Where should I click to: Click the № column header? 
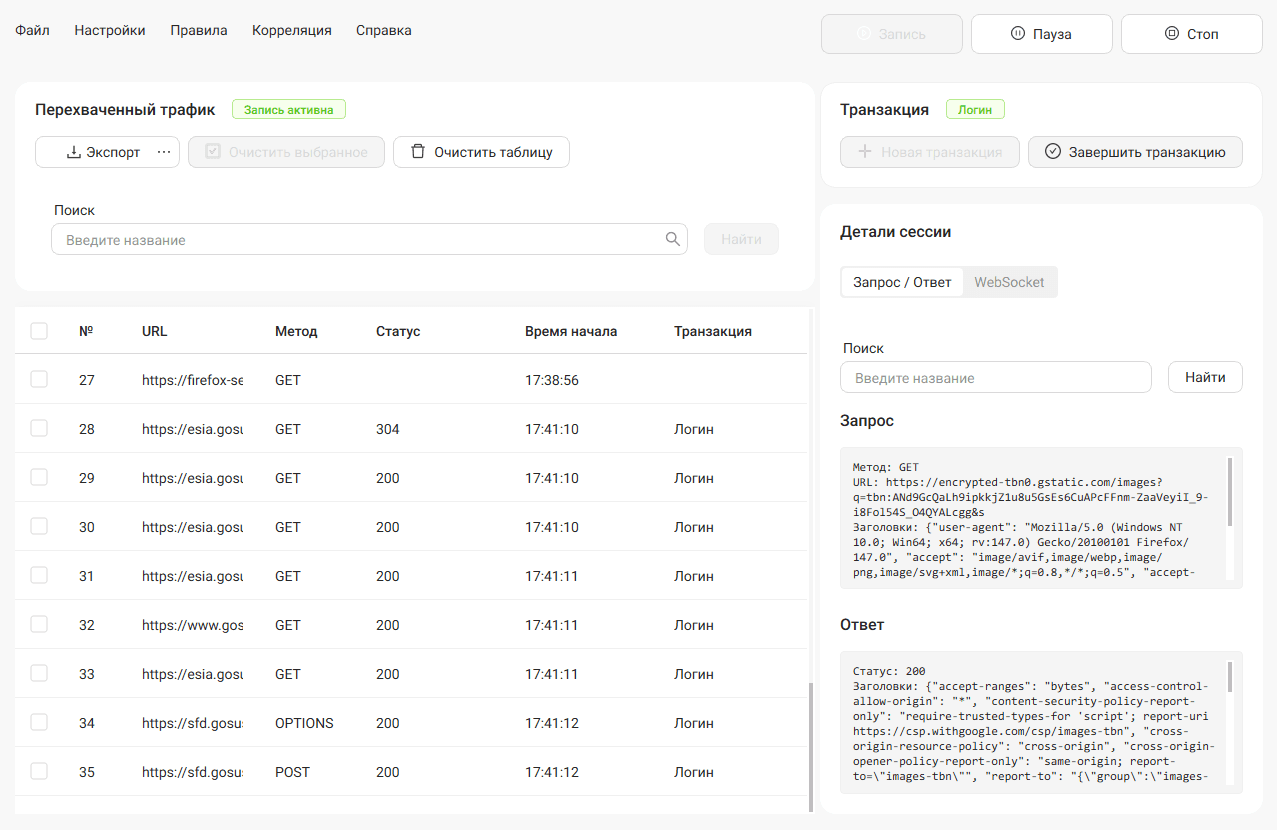(86, 331)
